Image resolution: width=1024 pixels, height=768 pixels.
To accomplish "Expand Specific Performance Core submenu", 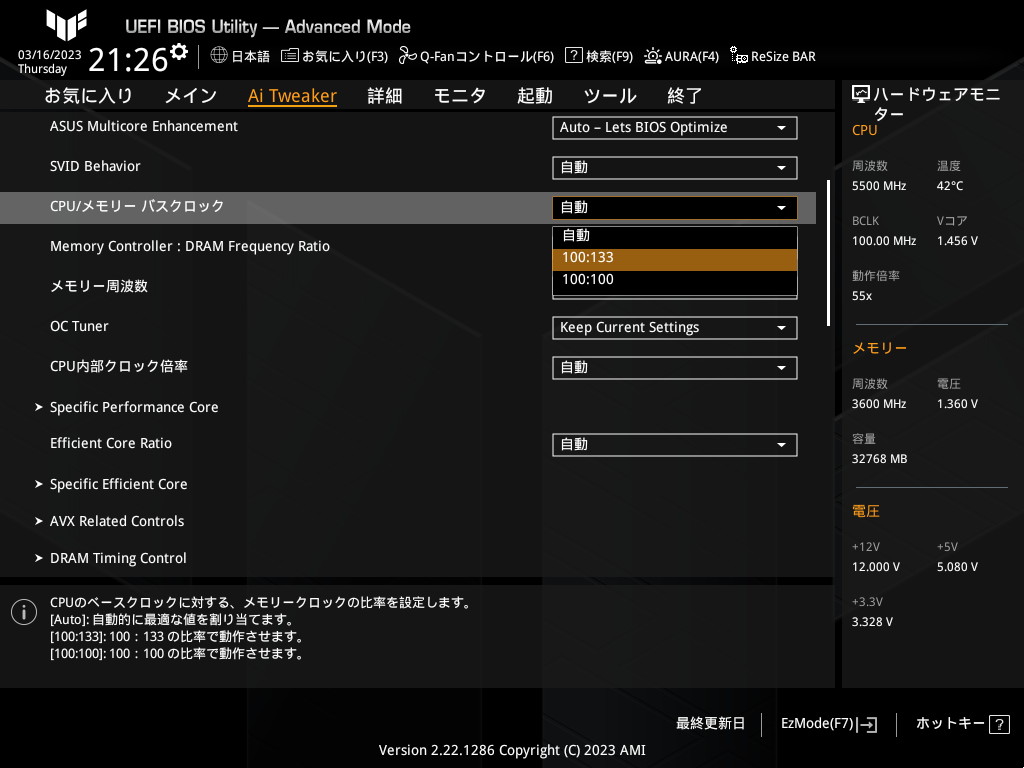I will pos(134,408).
